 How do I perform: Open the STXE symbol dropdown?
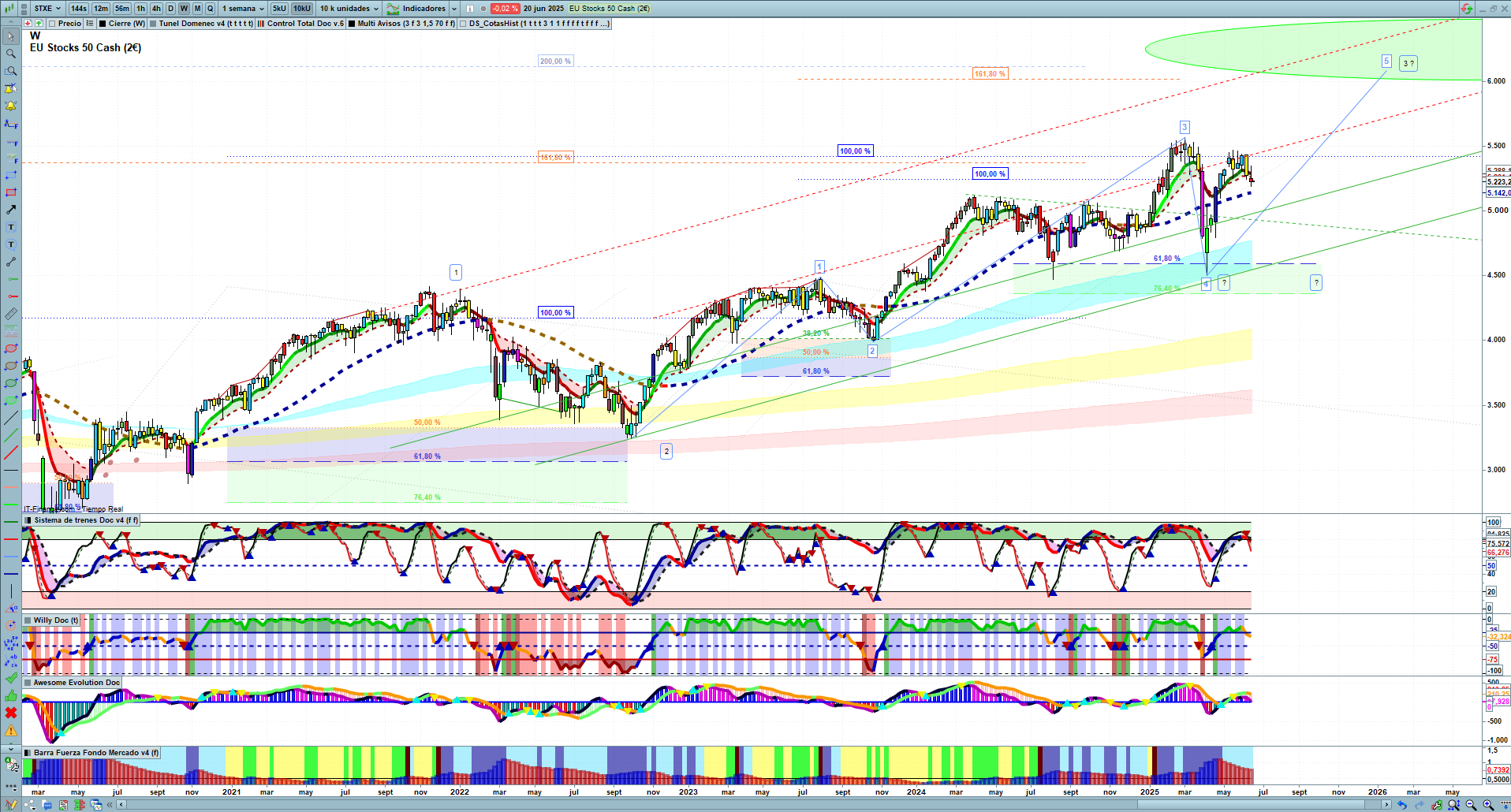pyautogui.click(x=47, y=9)
